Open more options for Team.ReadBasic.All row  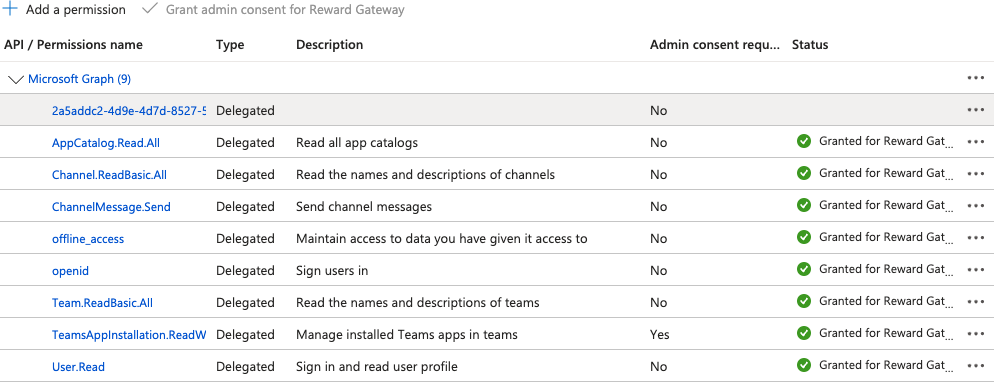[975, 301]
